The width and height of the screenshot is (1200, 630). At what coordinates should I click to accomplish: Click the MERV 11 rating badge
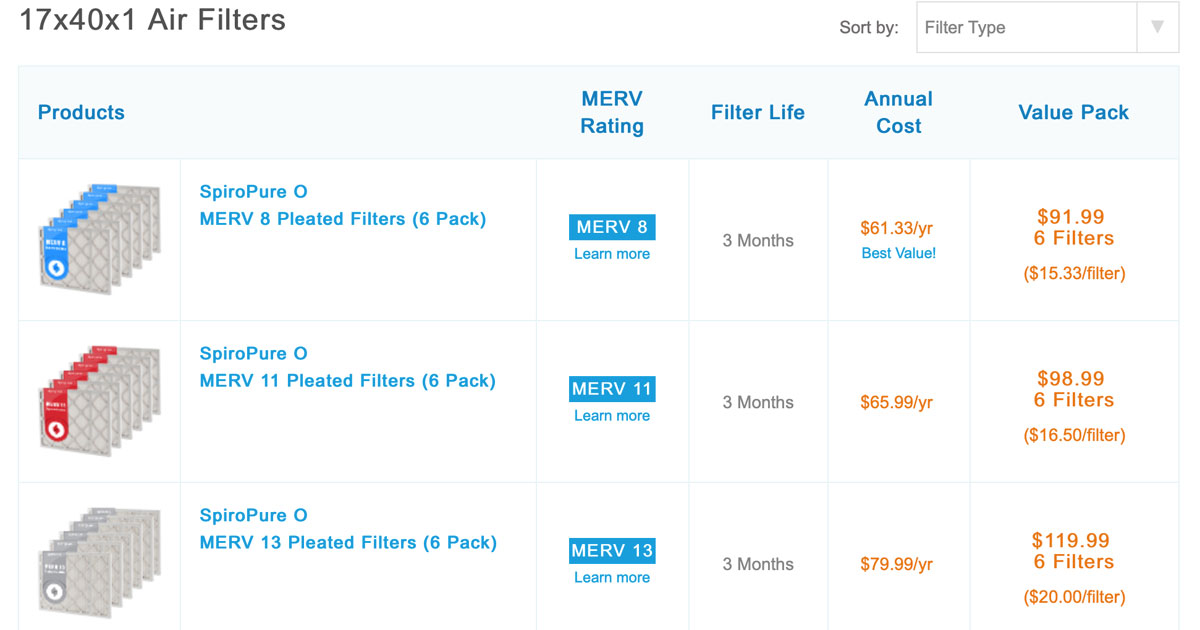pos(612,389)
